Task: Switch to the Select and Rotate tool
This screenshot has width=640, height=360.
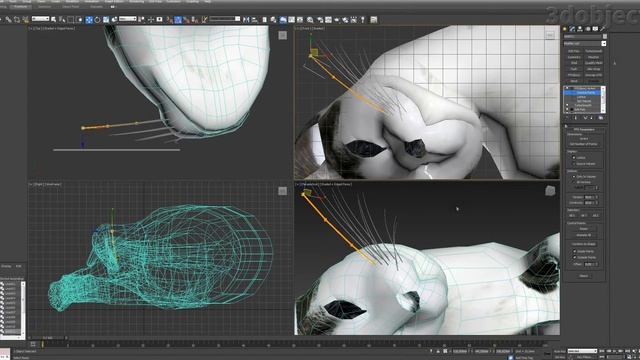Action: (97, 20)
